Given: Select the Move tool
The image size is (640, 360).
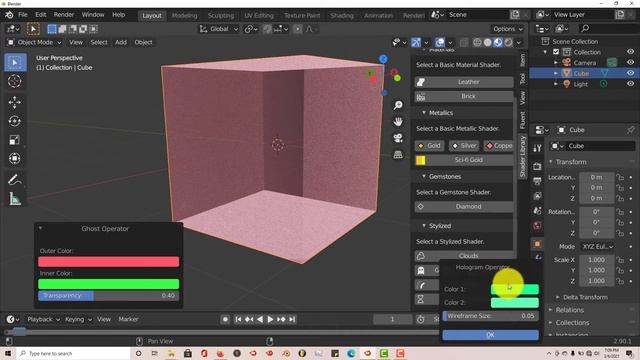Looking at the screenshot, I should (x=15, y=102).
